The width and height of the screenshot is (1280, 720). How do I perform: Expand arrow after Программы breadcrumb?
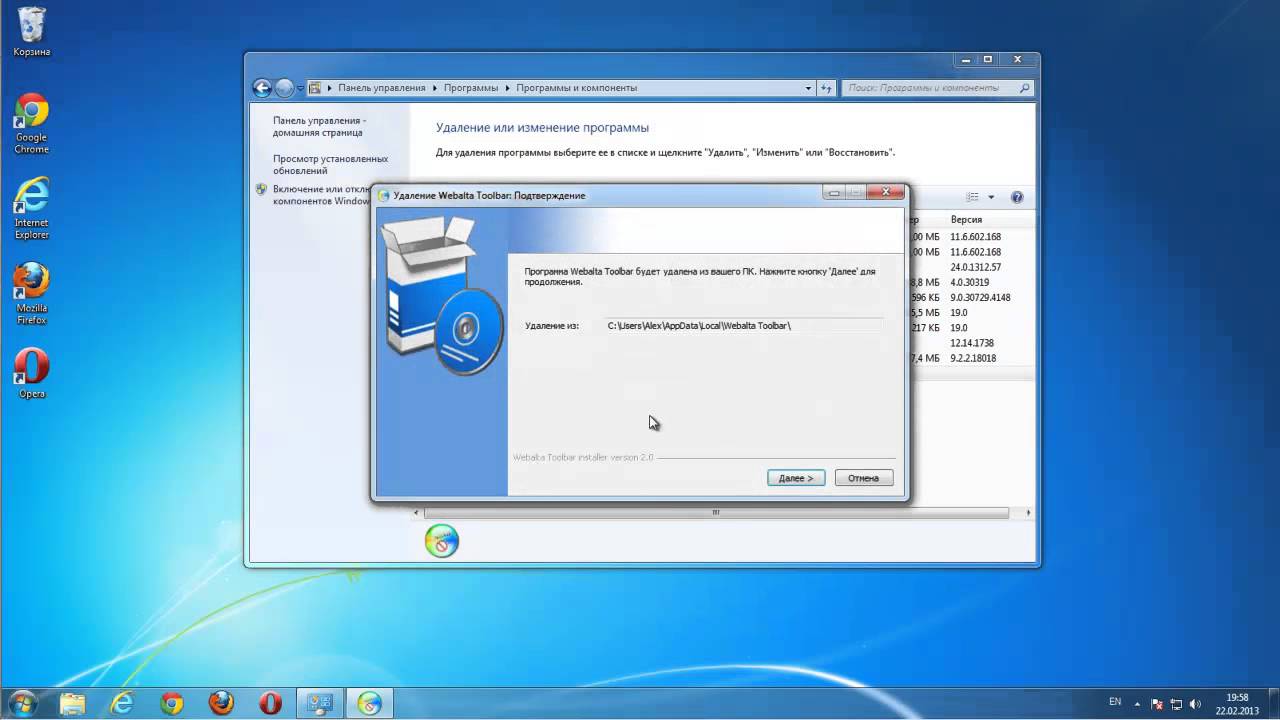[x=507, y=88]
